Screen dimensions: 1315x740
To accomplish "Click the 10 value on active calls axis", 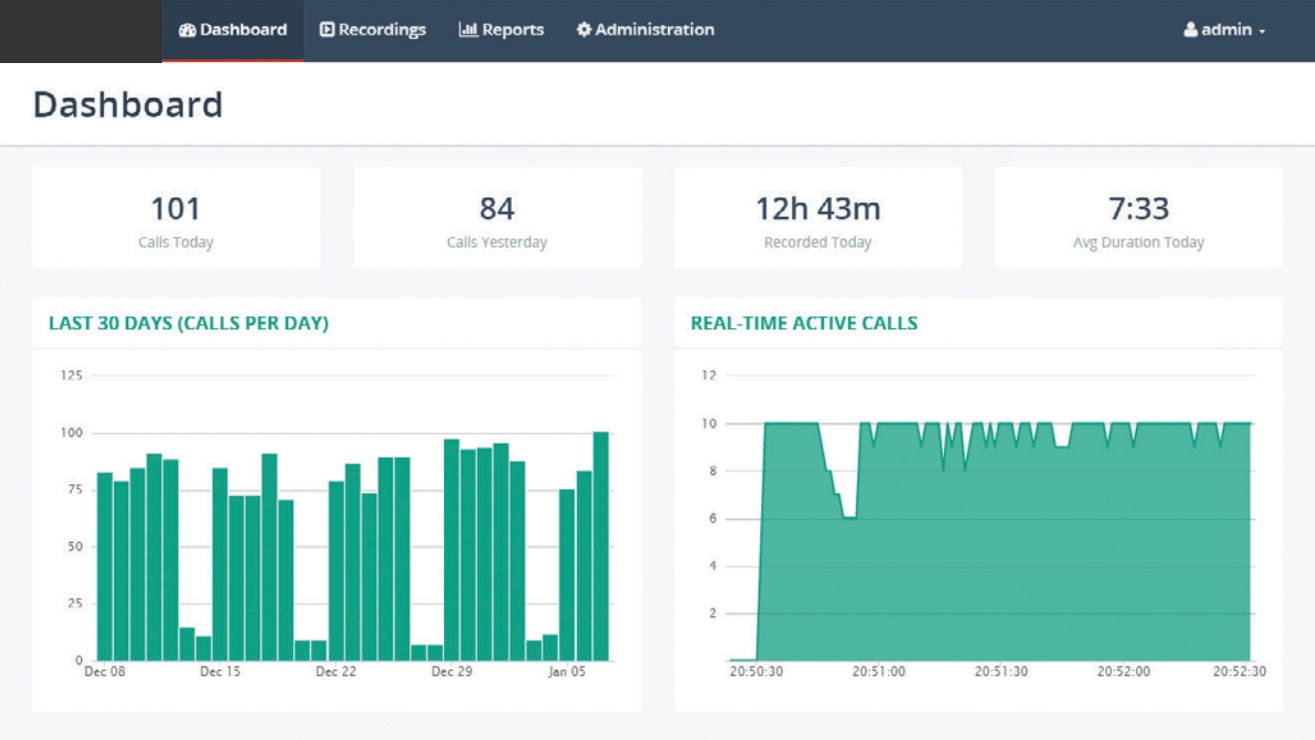I will [709, 424].
